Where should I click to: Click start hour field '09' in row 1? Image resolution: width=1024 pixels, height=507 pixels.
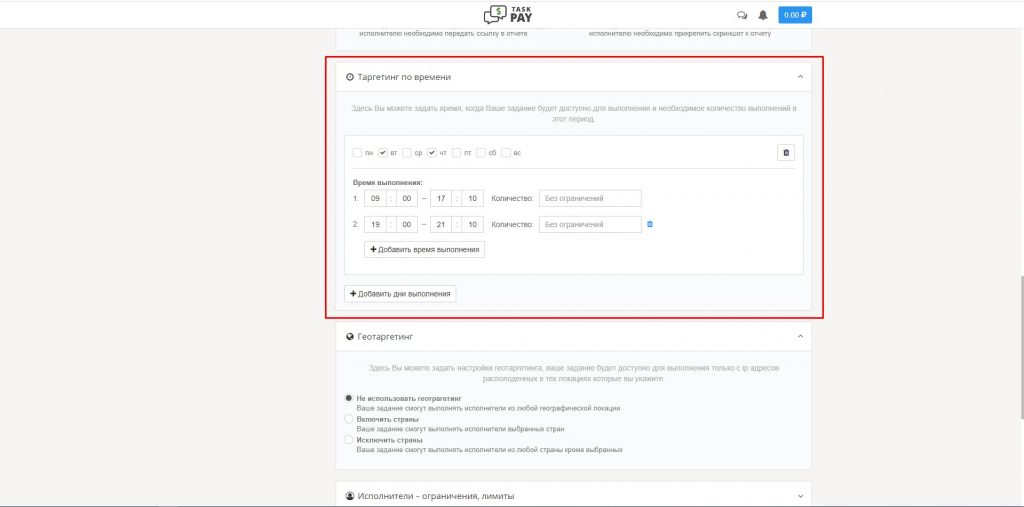[x=376, y=198]
